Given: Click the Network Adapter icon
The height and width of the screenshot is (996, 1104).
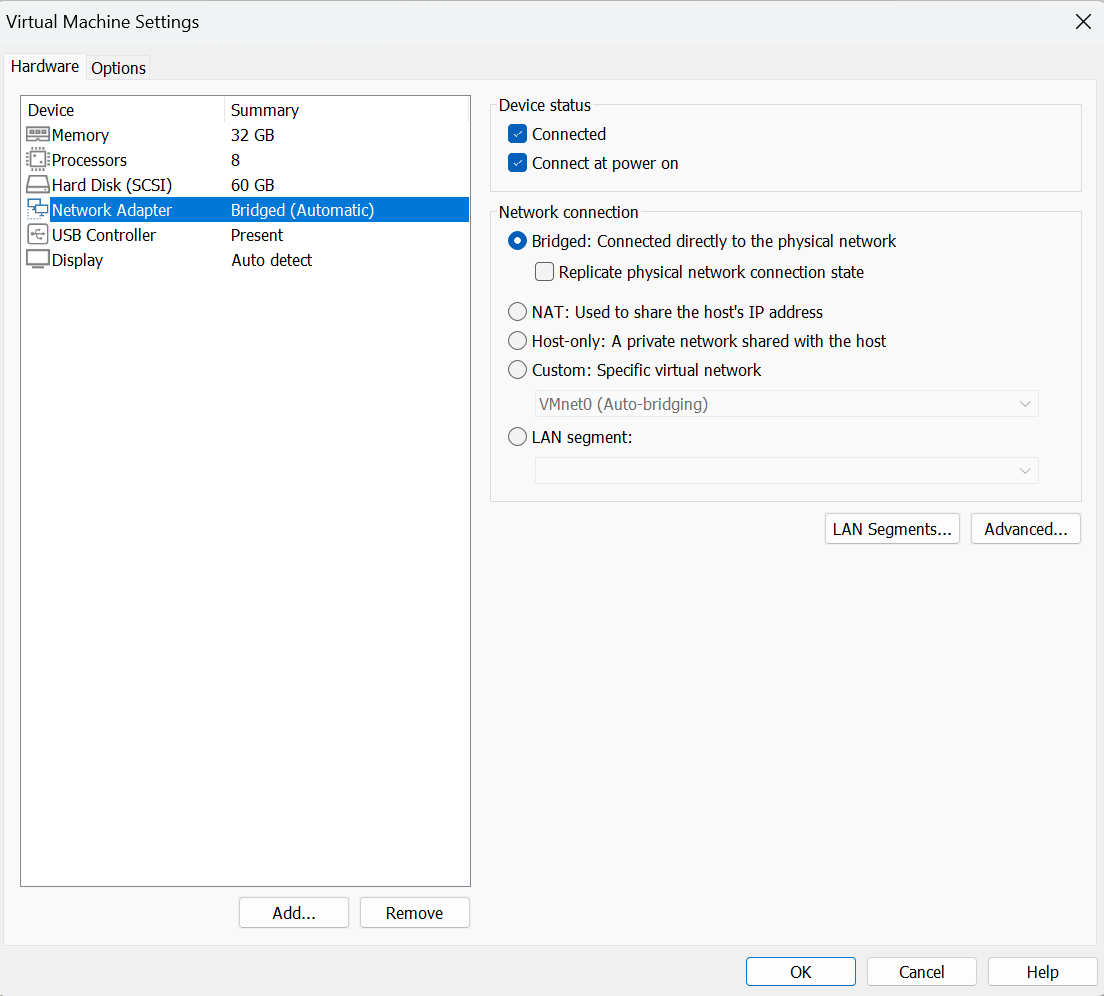Looking at the screenshot, I should point(38,209).
